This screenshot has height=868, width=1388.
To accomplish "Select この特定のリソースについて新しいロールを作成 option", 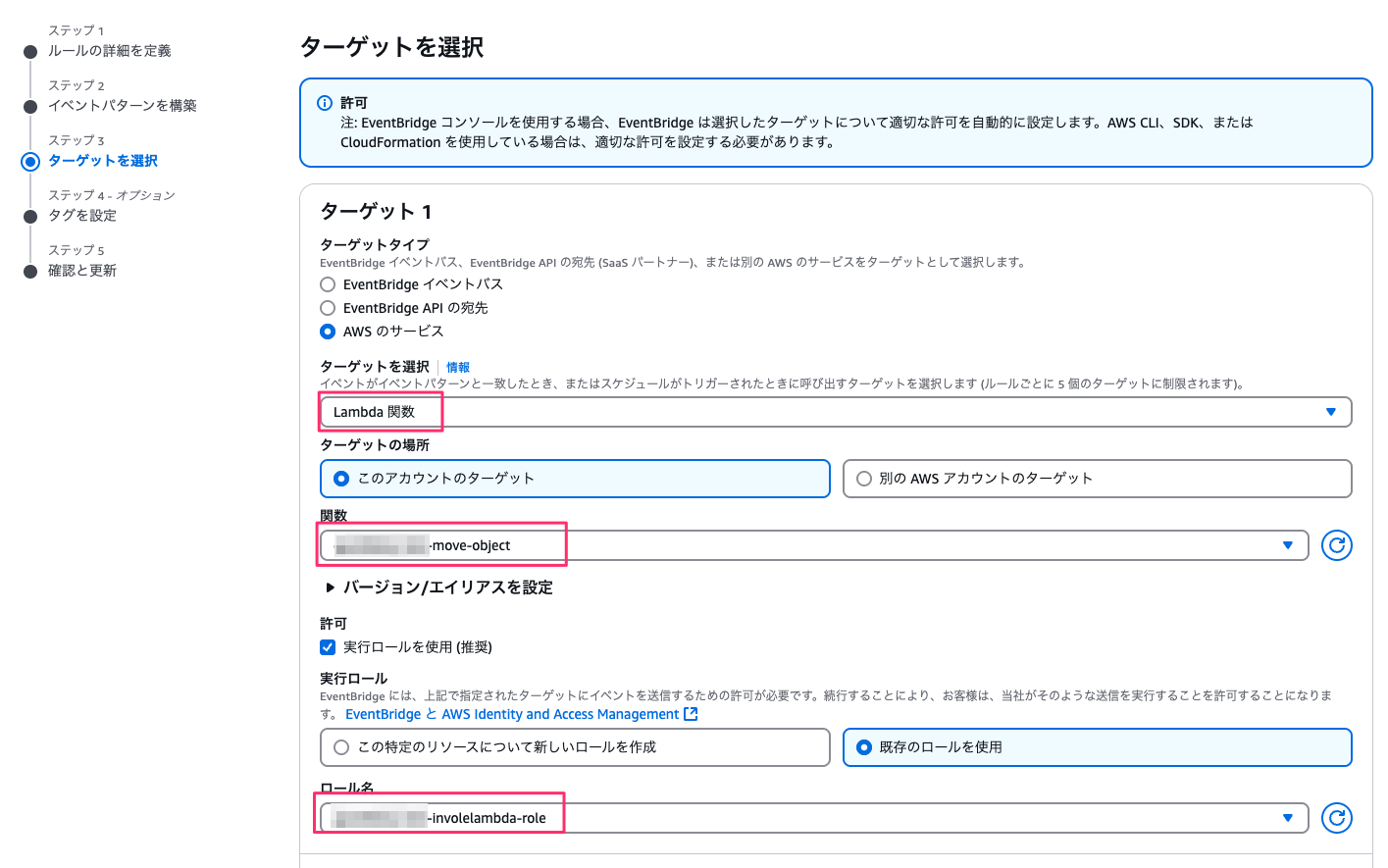I will click(x=341, y=747).
